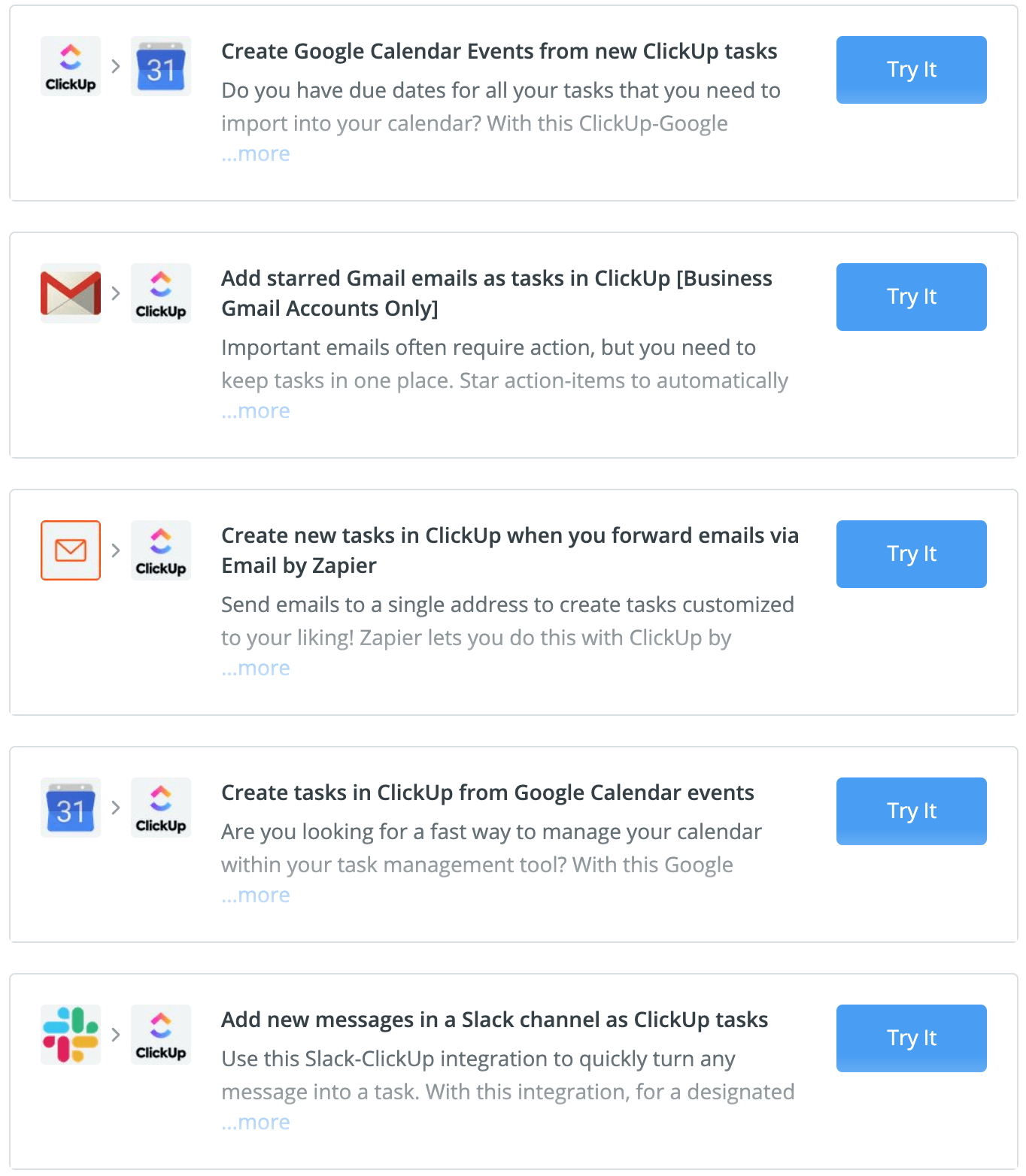Expand ...more under Email by Zapier zap
Screen dimensions: 1026x1176
(x=256, y=668)
